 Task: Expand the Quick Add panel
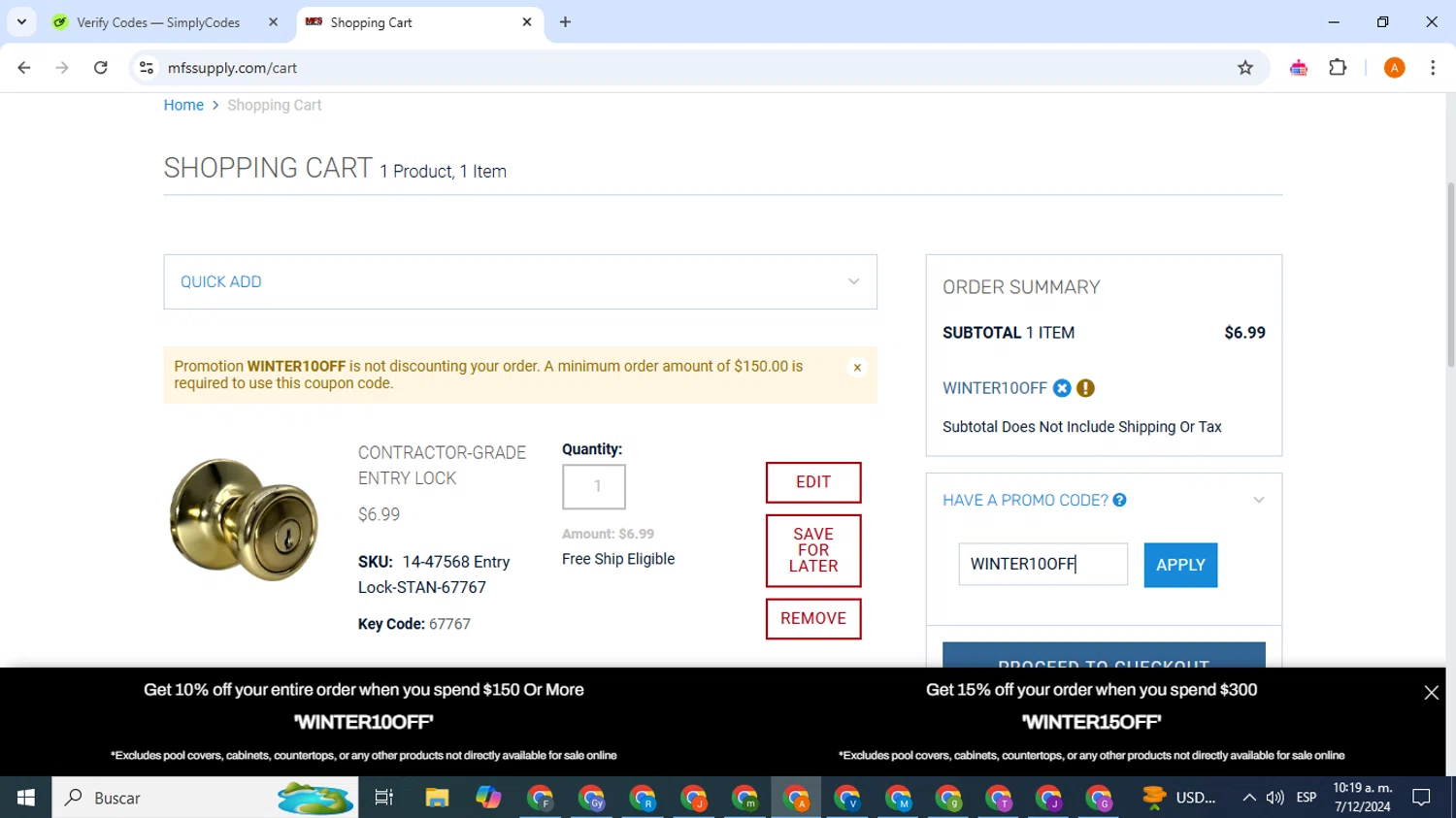(x=520, y=282)
